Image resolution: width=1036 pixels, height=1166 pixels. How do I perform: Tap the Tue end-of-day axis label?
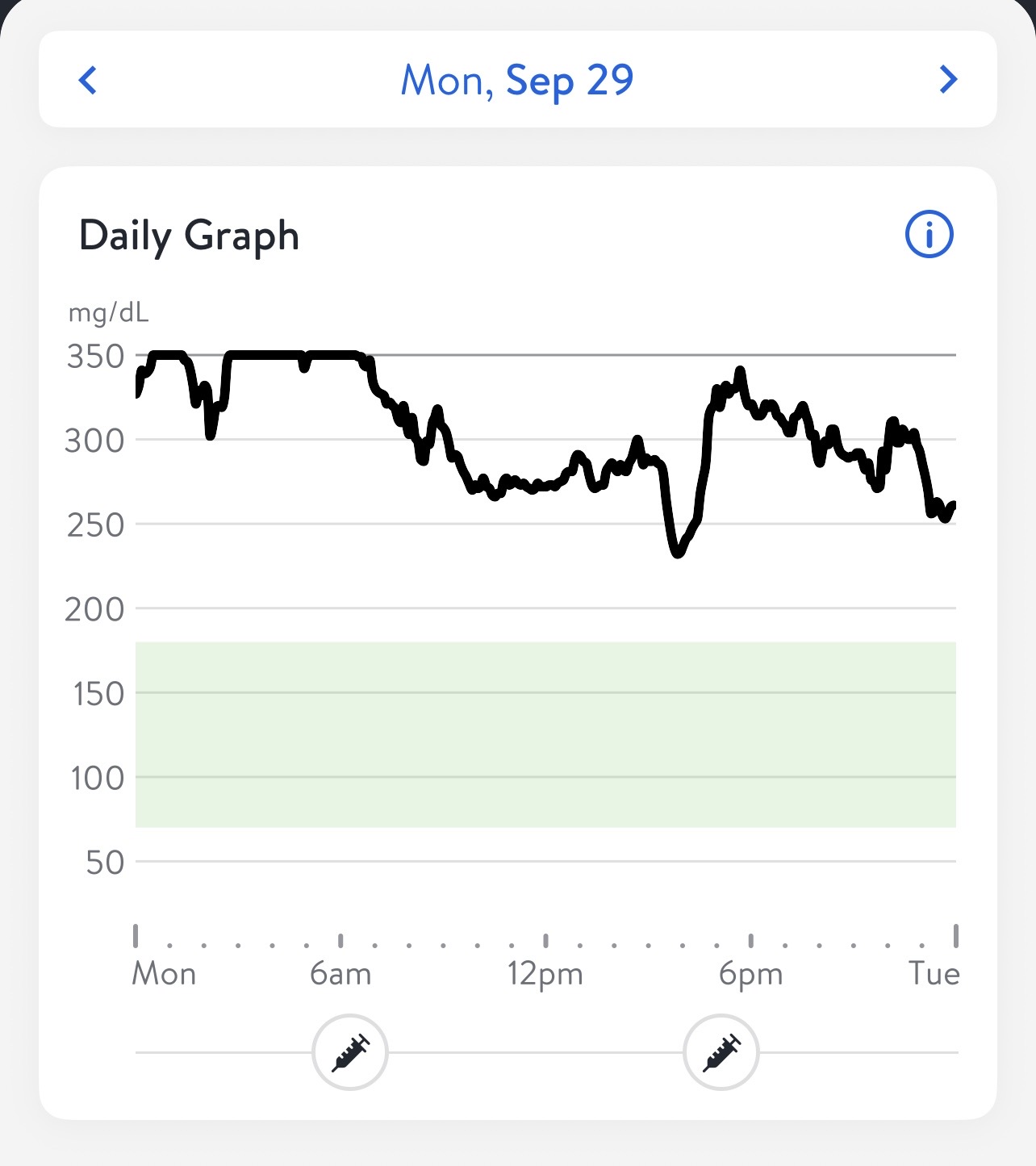934,974
